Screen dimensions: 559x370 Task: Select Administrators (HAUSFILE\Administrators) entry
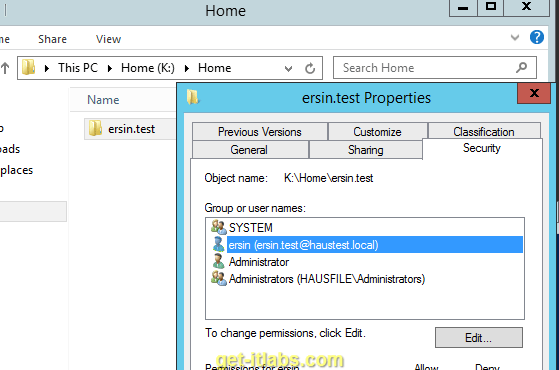pyautogui.click(x=327, y=279)
